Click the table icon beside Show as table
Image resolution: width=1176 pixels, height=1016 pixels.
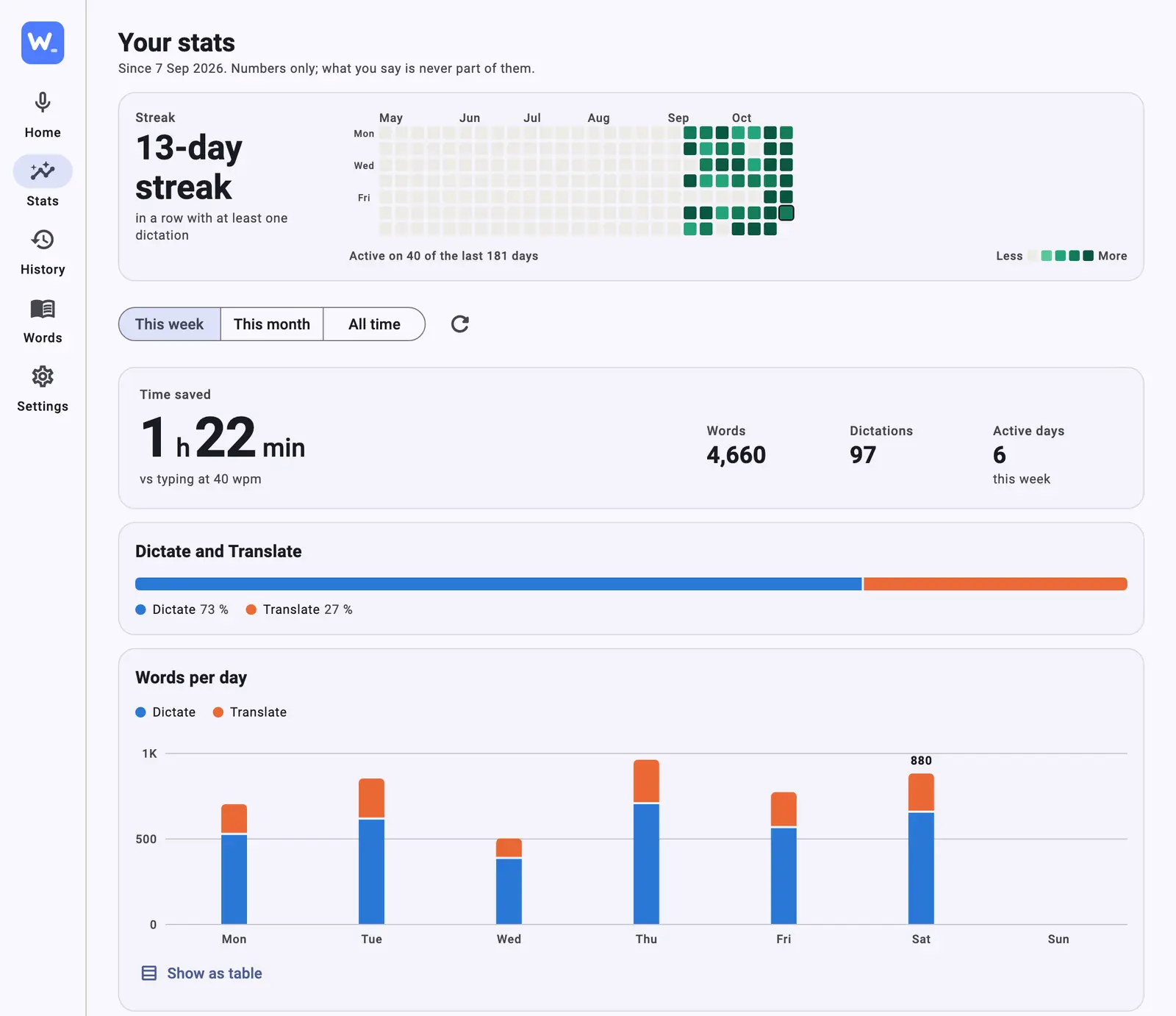tap(148, 973)
